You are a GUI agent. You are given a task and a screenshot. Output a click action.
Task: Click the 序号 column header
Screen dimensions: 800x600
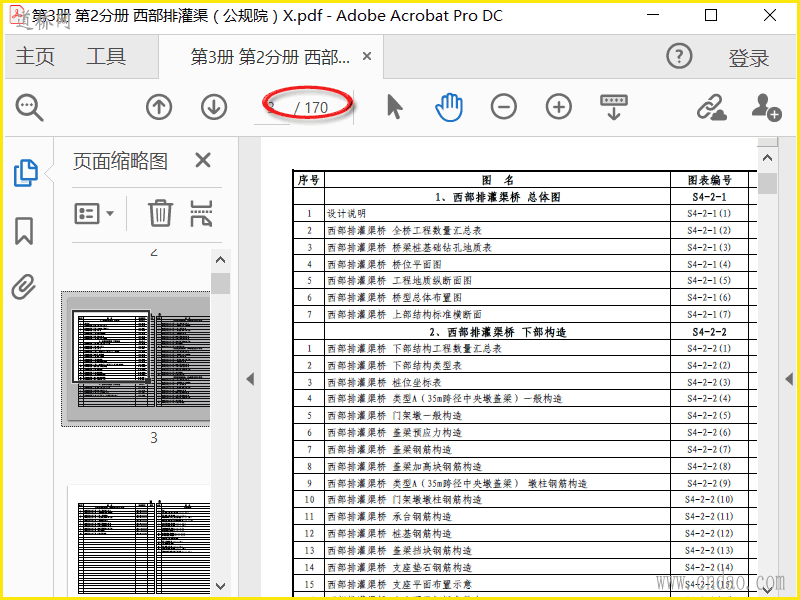click(309, 180)
